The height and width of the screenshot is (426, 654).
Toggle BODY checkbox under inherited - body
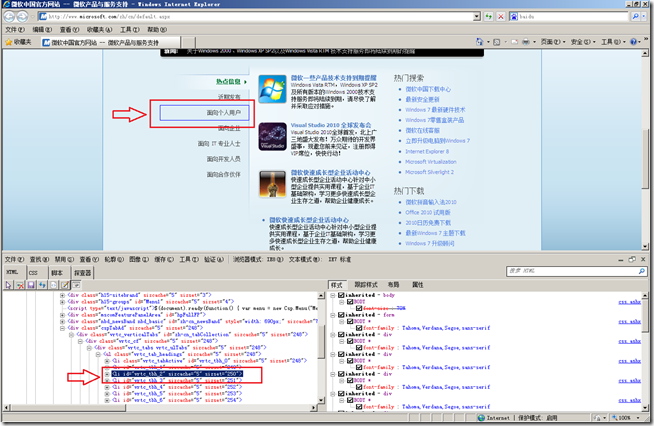(350, 301)
